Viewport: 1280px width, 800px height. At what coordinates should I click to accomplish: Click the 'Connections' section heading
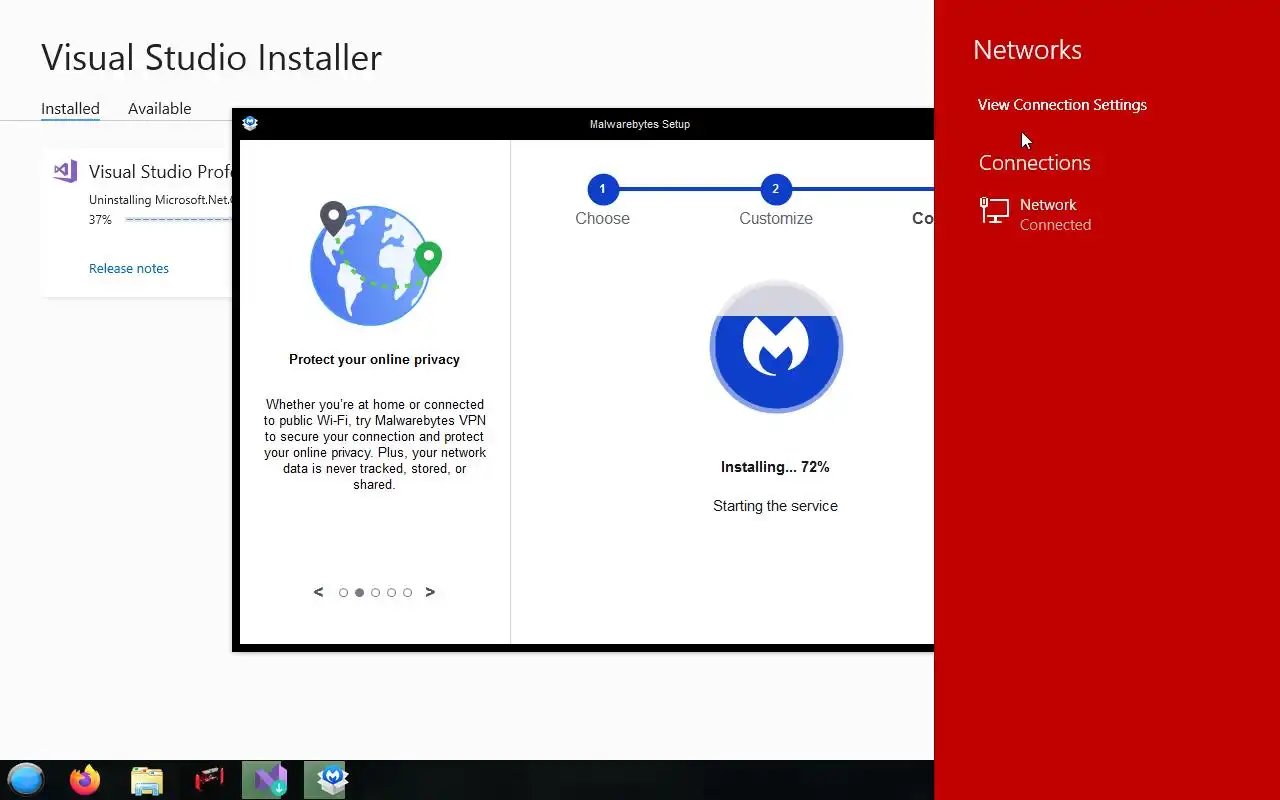pos(1034,163)
